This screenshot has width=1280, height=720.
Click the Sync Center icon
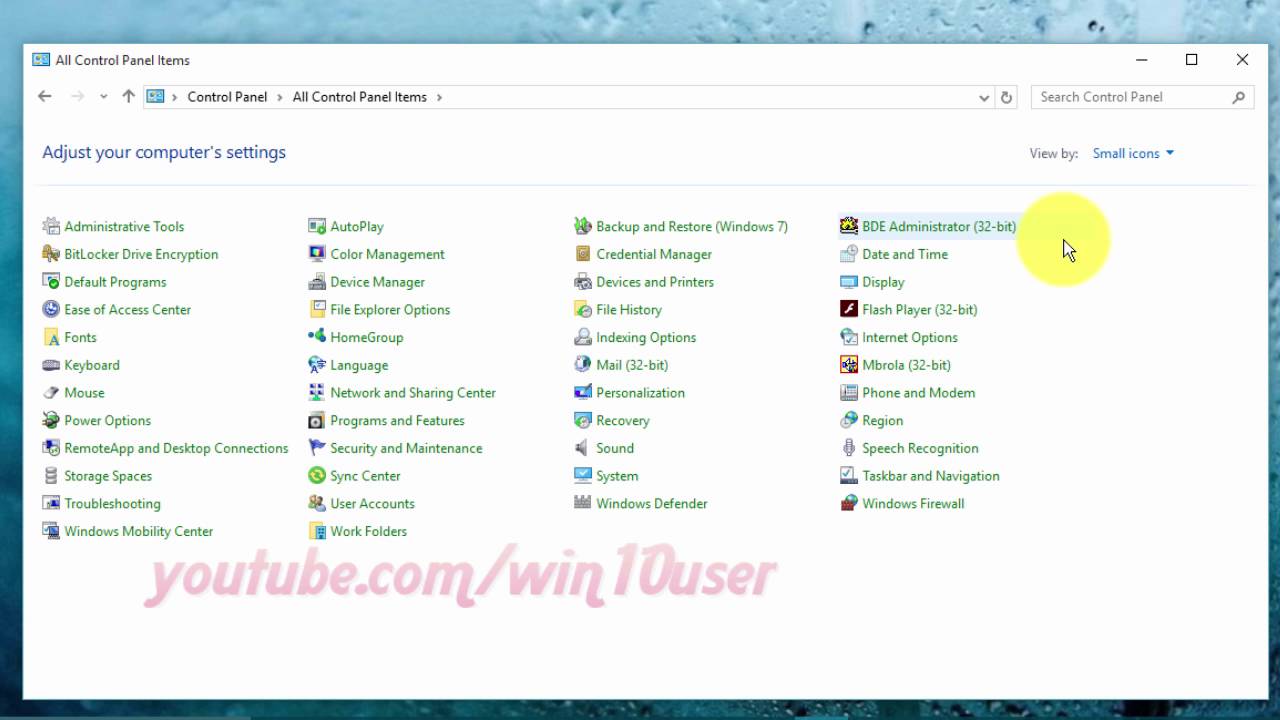tap(317, 476)
